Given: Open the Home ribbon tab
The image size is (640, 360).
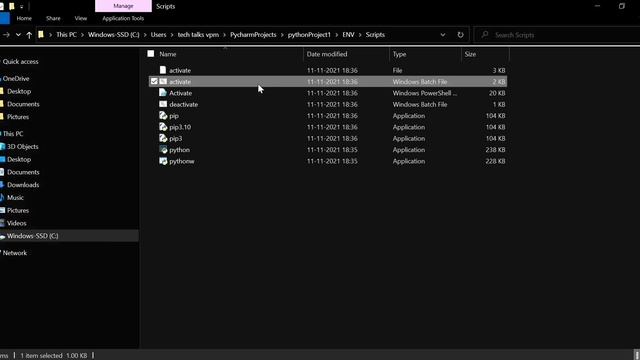Looking at the screenshot, I should click(x=24, y=18).
